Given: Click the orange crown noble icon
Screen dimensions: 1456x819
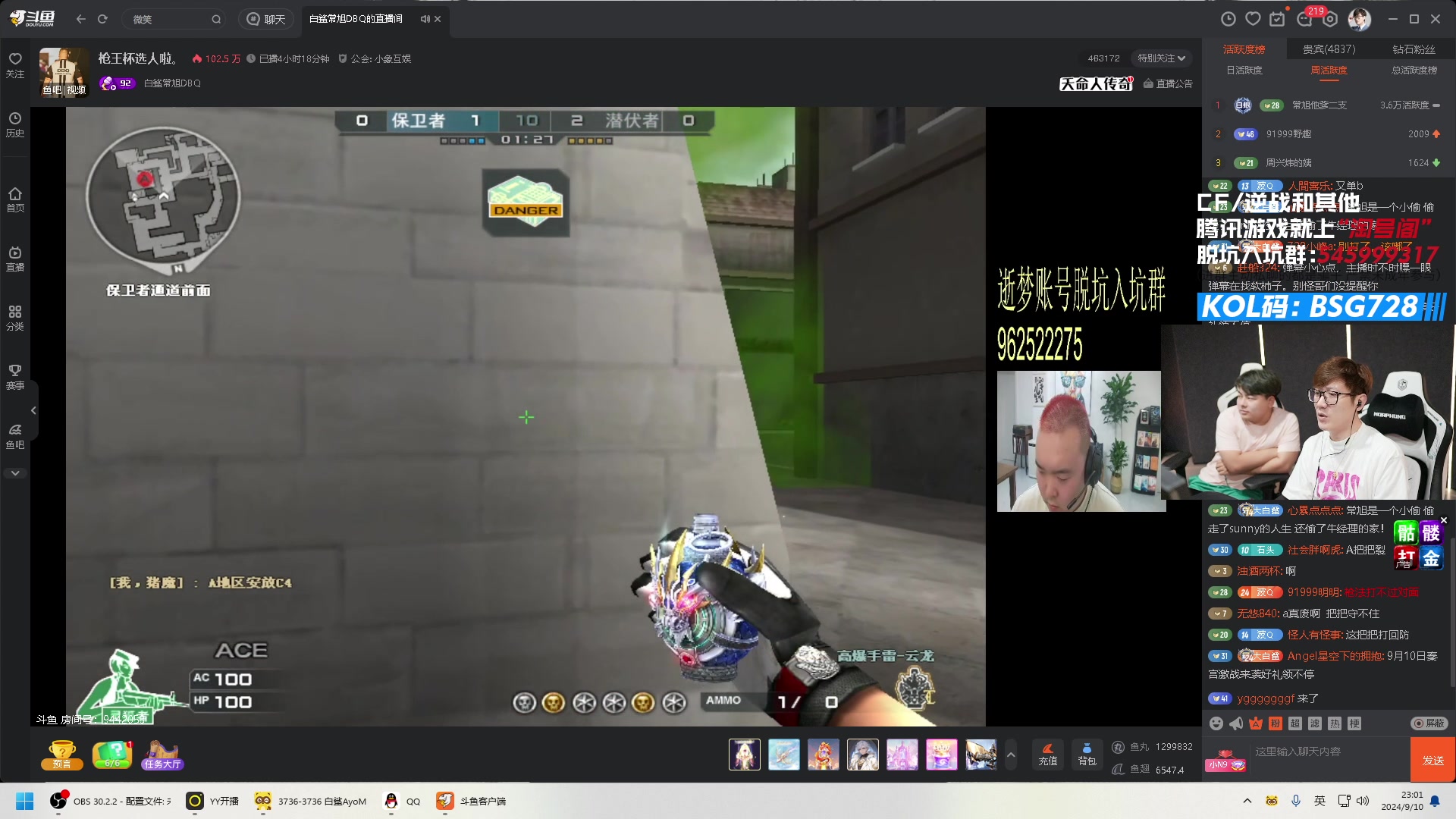Looking at the screenshot, I should tap(1256, 723).
